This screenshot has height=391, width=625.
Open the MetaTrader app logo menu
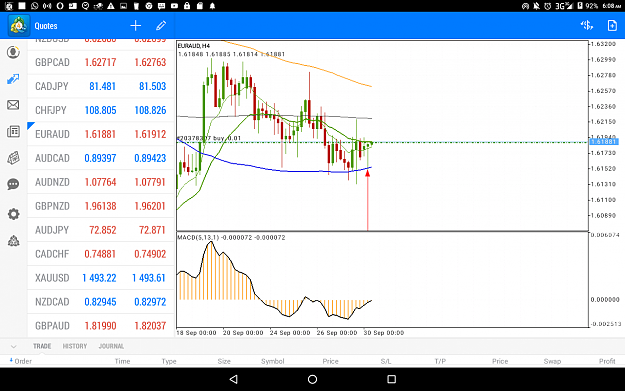tap(19, 26)
